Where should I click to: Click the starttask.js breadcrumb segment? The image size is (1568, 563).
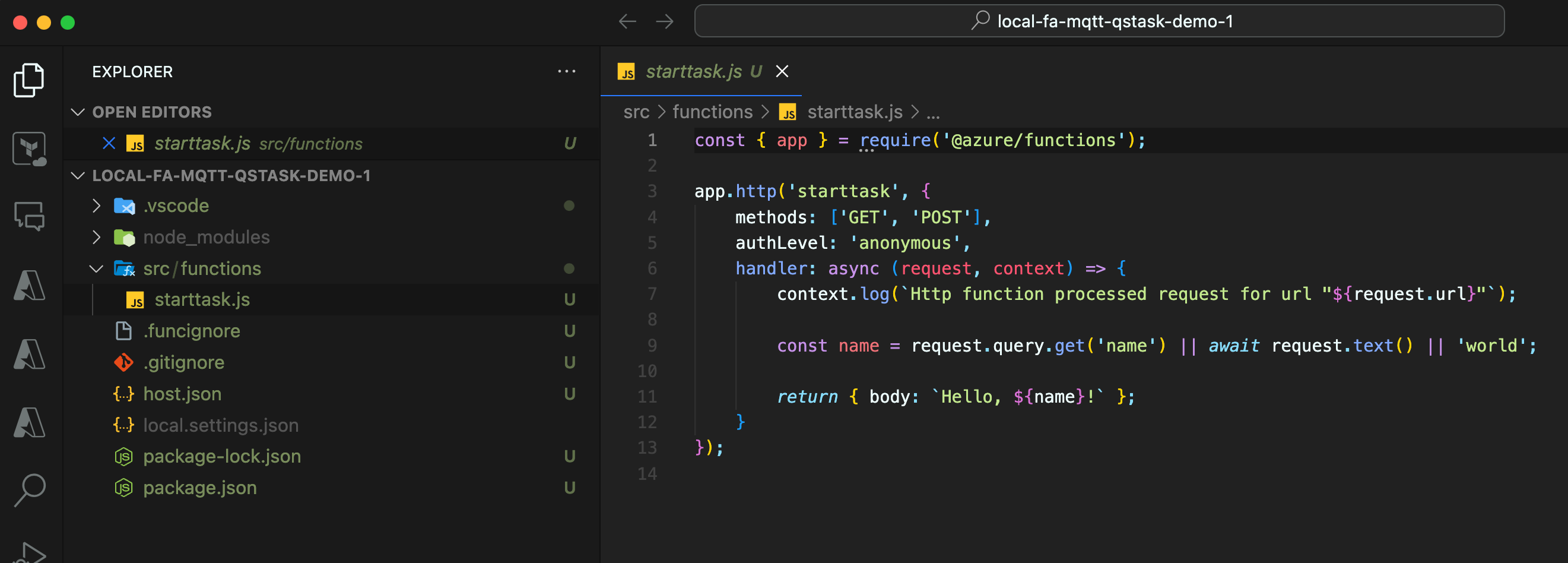(x=855, y=112)
